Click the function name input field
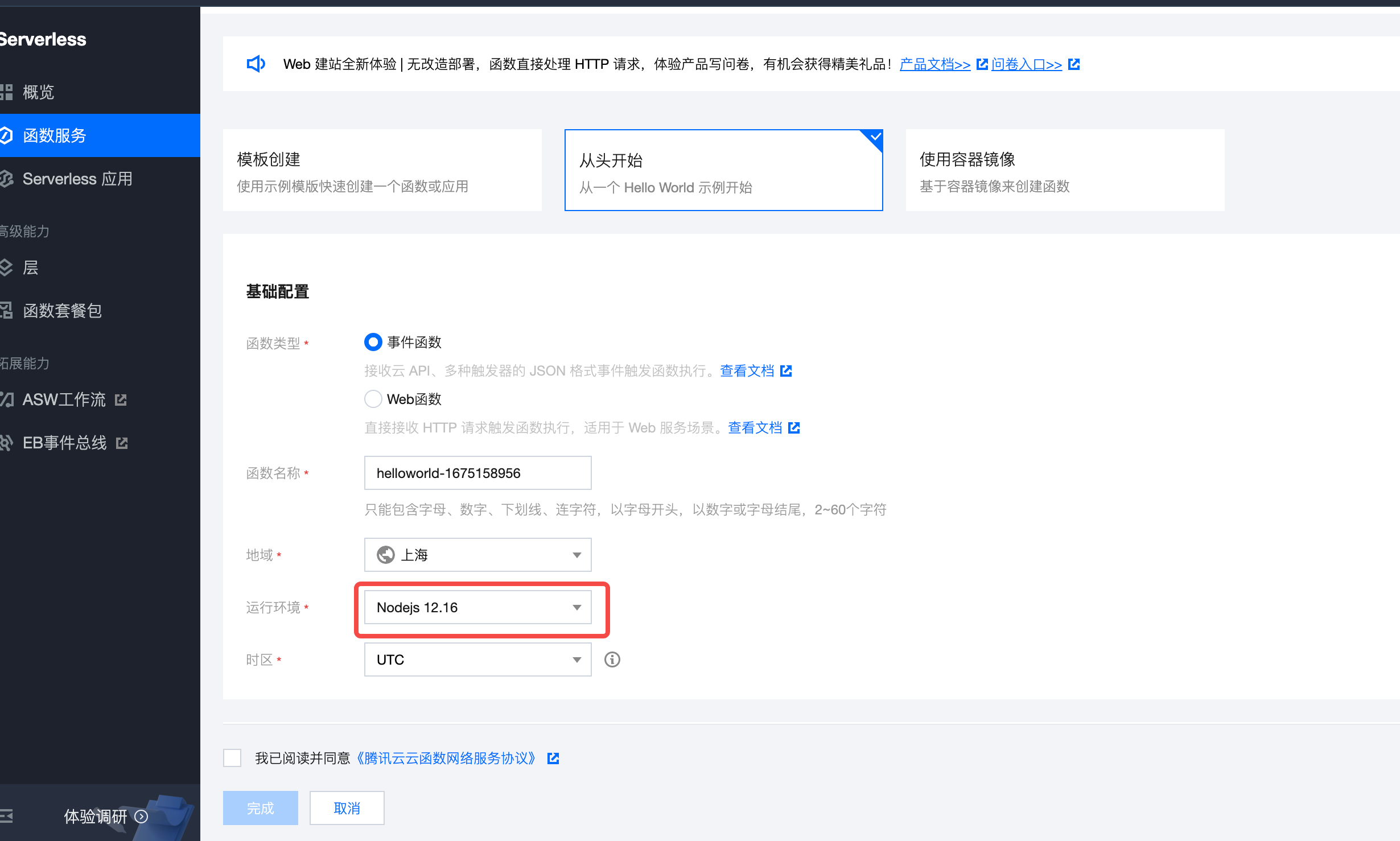 point(477,473)
